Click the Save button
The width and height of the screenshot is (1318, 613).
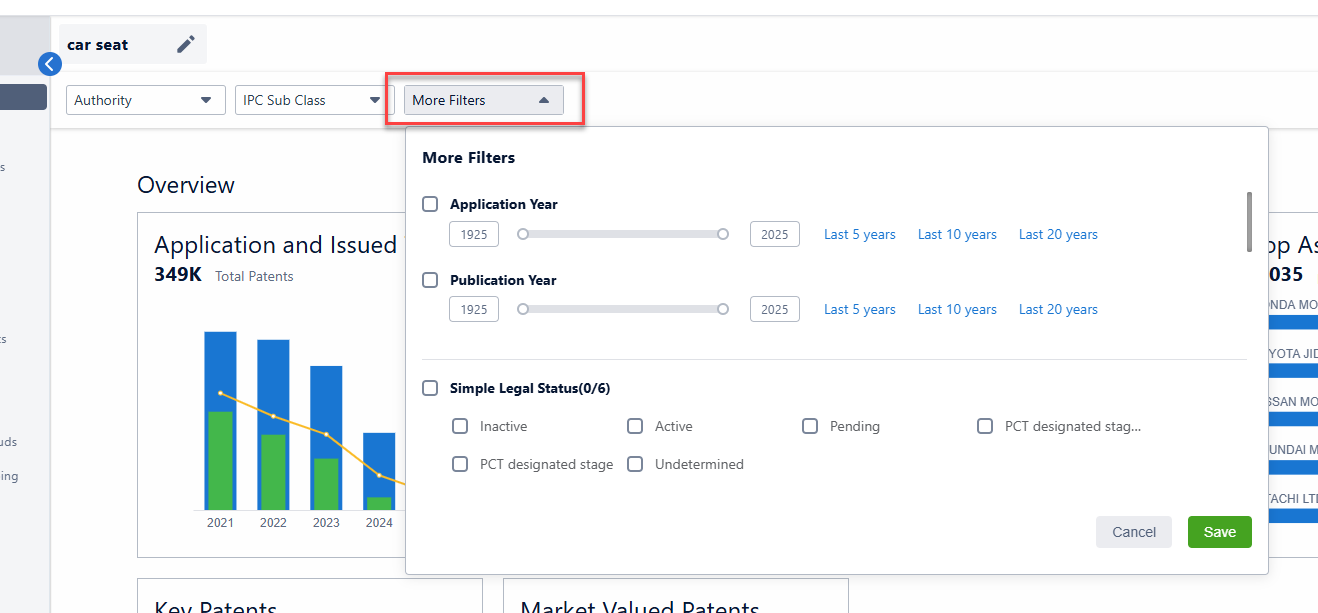point(1219,532)
